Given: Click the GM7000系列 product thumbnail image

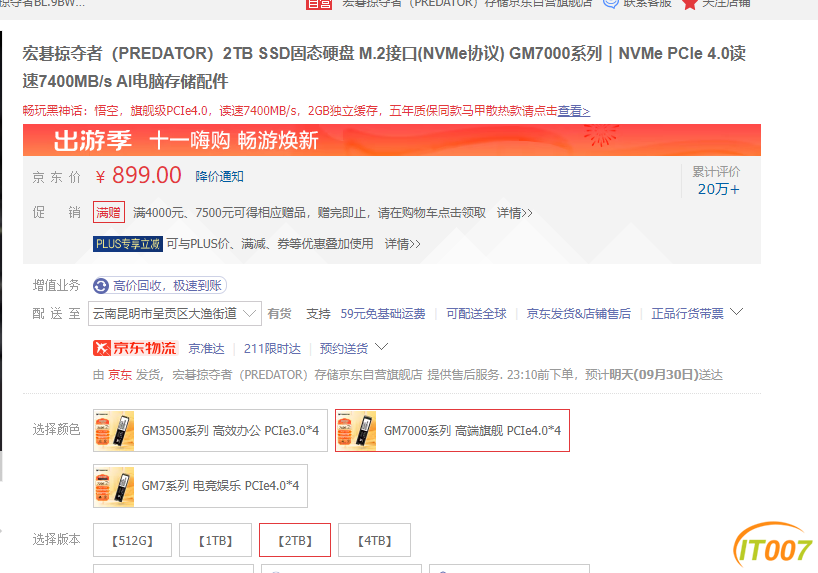Looking at the screenshot, I should coord(356,431).
